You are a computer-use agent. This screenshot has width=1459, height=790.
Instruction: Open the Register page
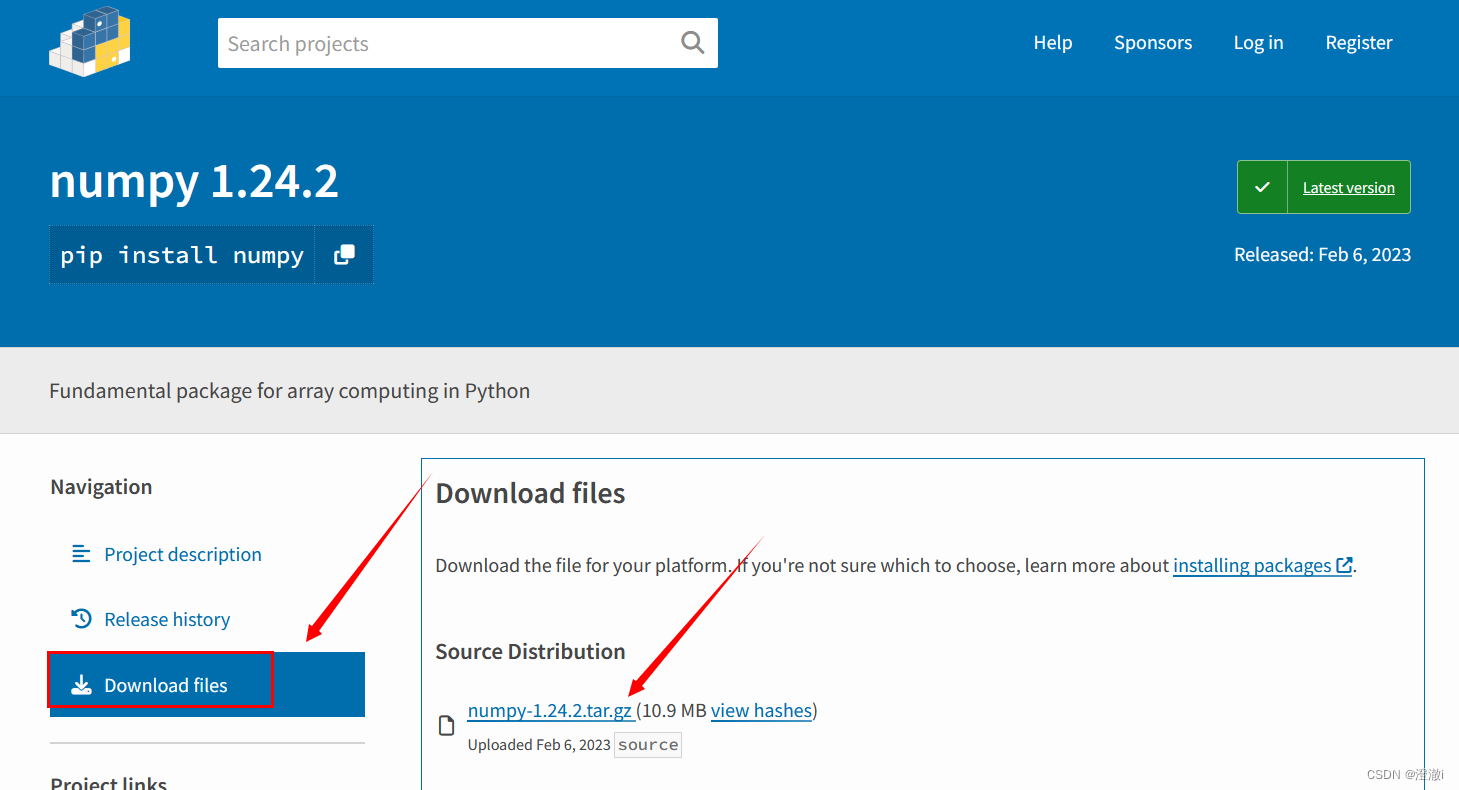1359,42
